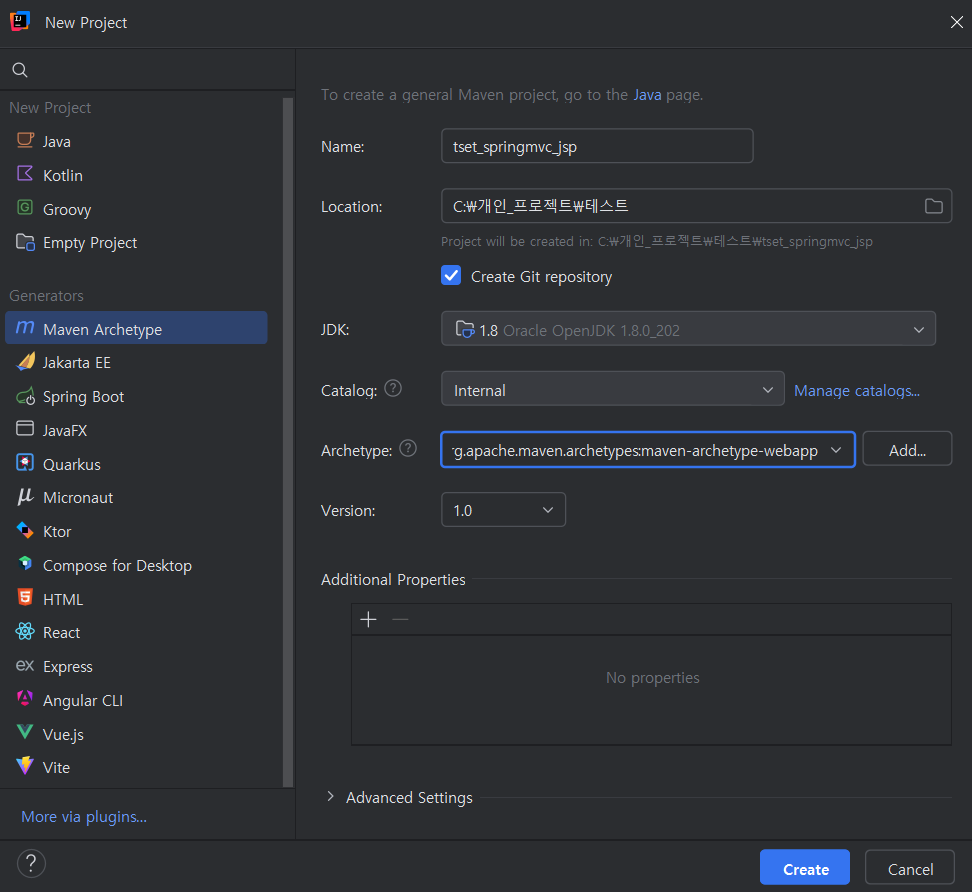
Task: Select Spring Boot generator
Action: (136, 397)
